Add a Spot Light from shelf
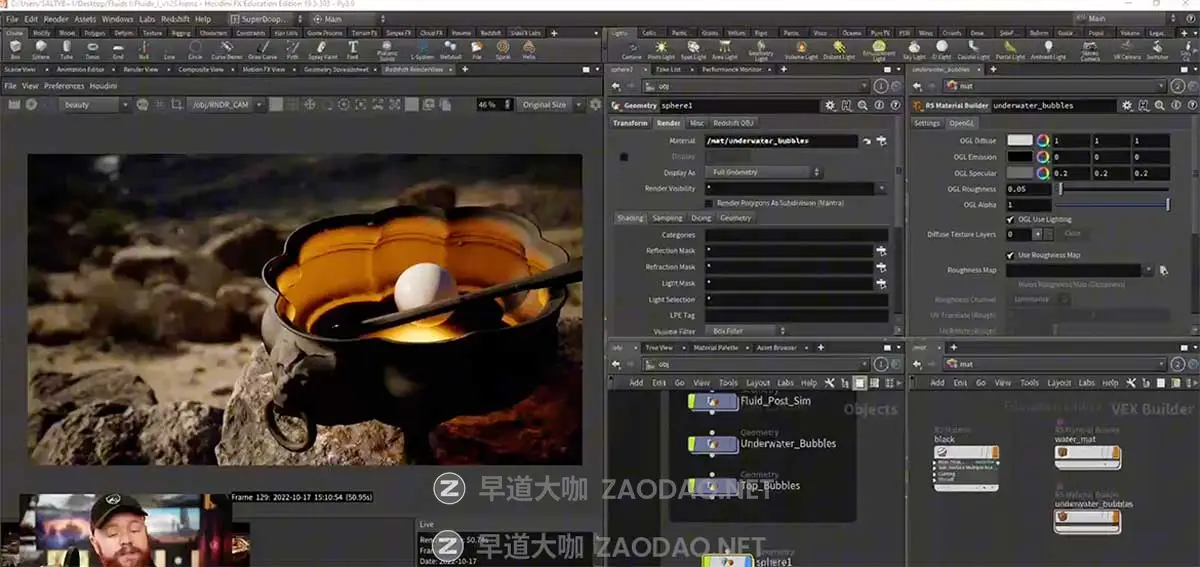Image resolution: width=1200 pixels, height=567 pixels. [693, 50]
